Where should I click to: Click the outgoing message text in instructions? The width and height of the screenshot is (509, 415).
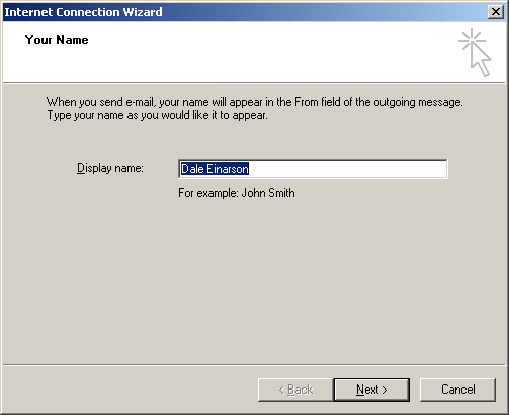point(418,102)
